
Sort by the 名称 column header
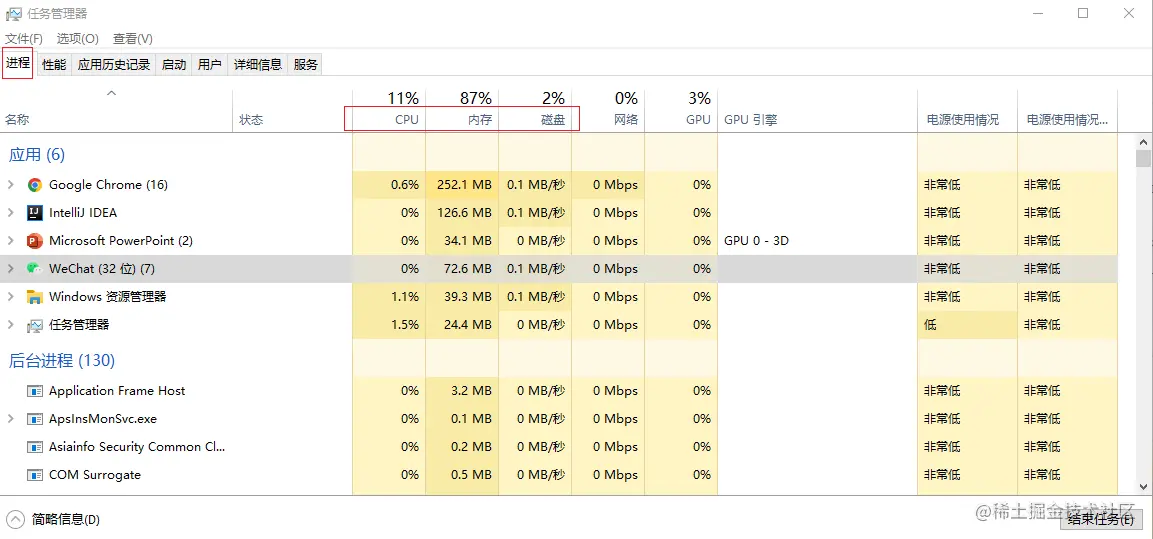pyautogui.click(x=116, y=110)
